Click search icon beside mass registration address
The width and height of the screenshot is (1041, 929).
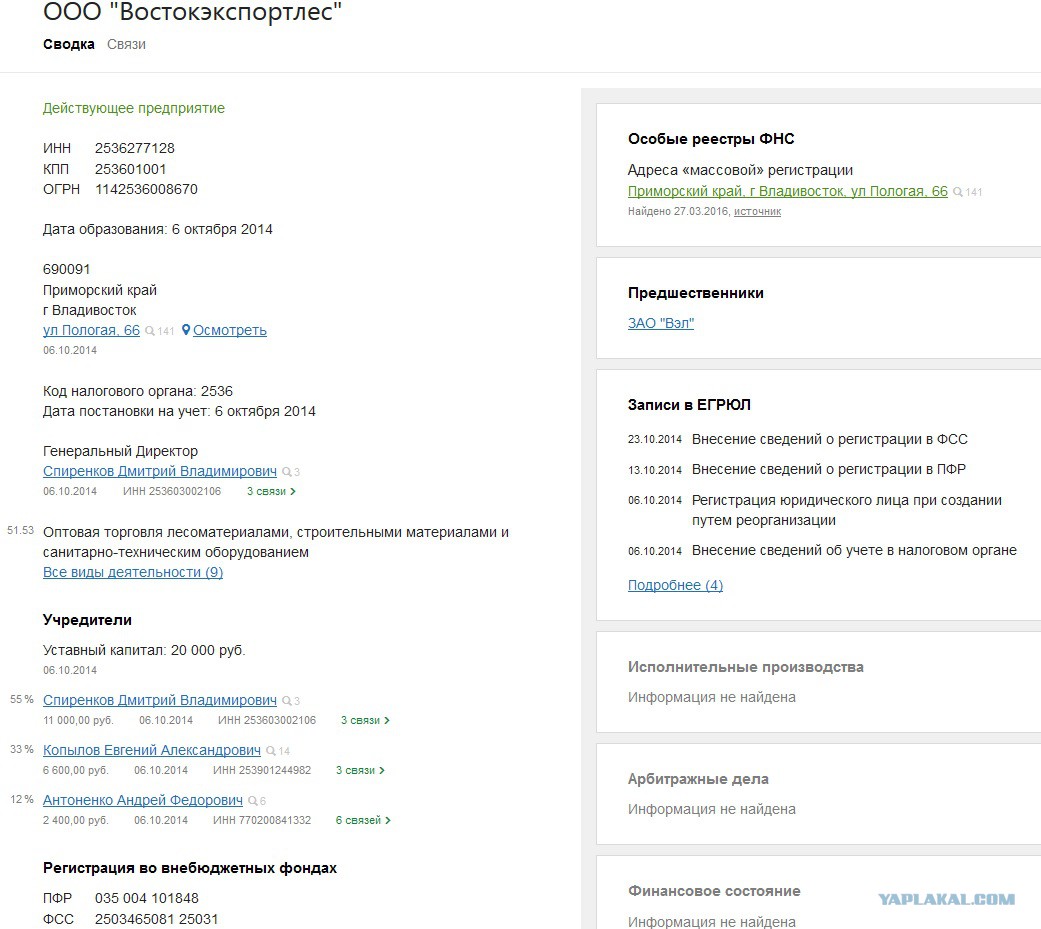click(x=958, y=192)
